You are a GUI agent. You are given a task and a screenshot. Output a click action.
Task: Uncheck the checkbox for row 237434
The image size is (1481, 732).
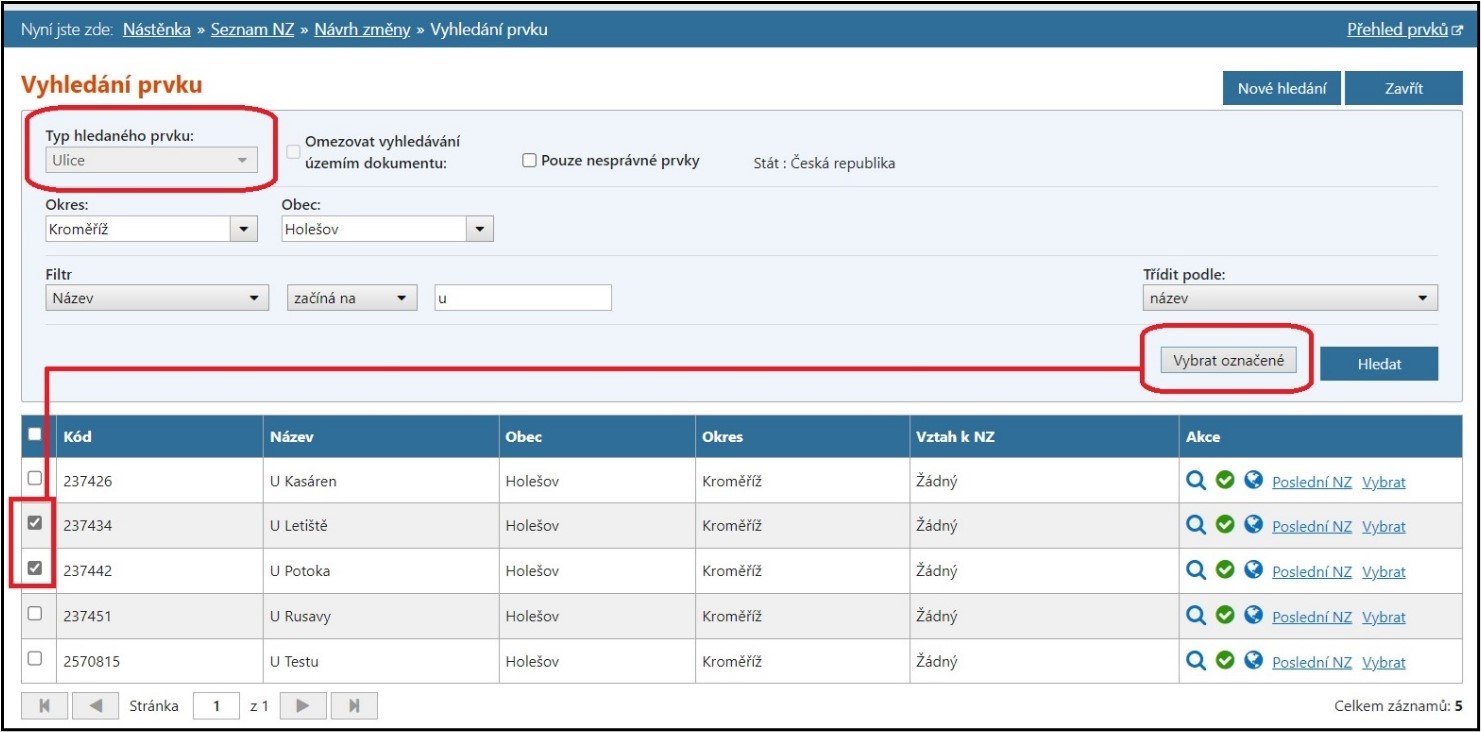[x=35, y=523]
